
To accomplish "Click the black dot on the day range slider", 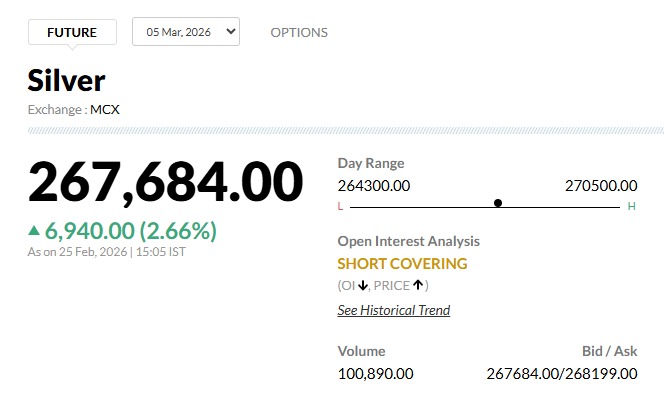I will coord(498,203).
